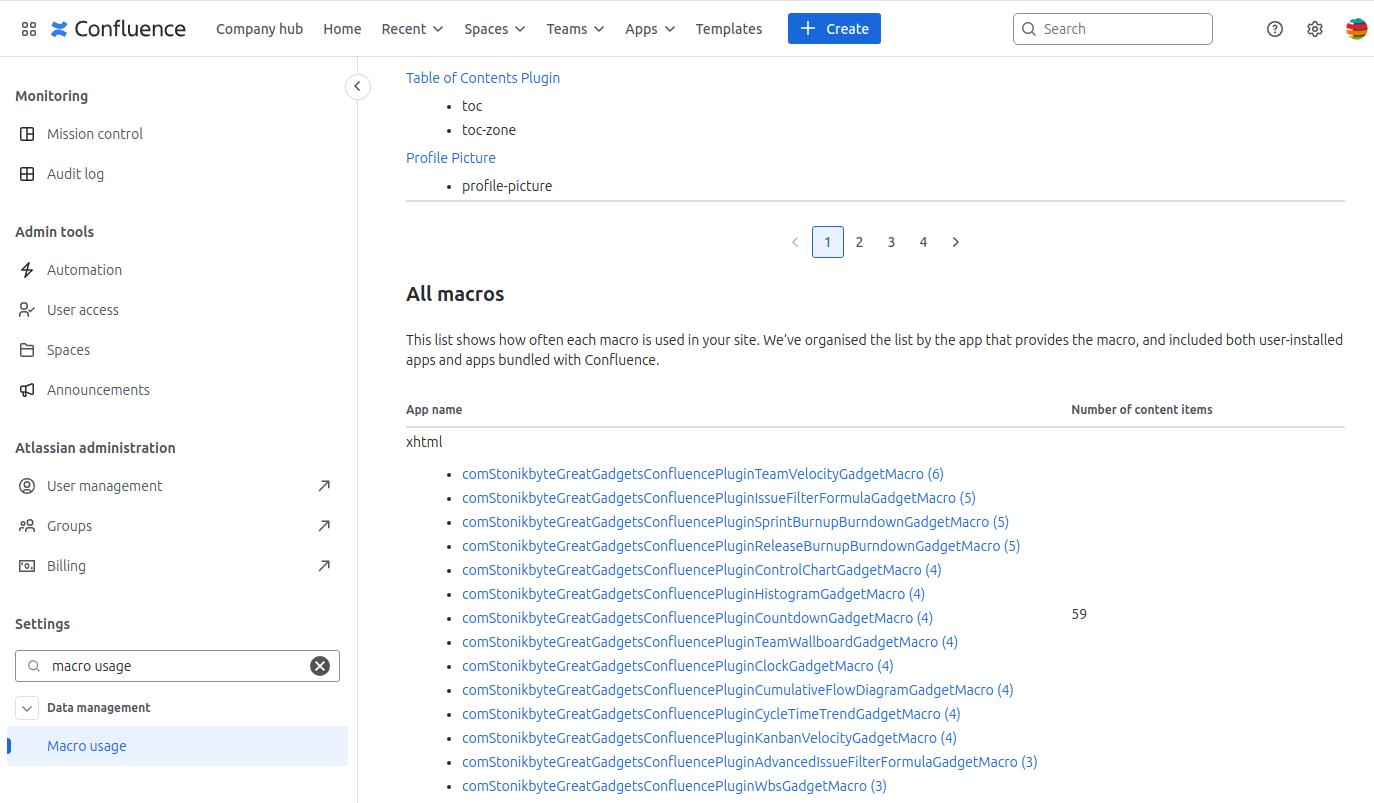
Task: Go to Home in top navigation
Action: pos(342,29)
